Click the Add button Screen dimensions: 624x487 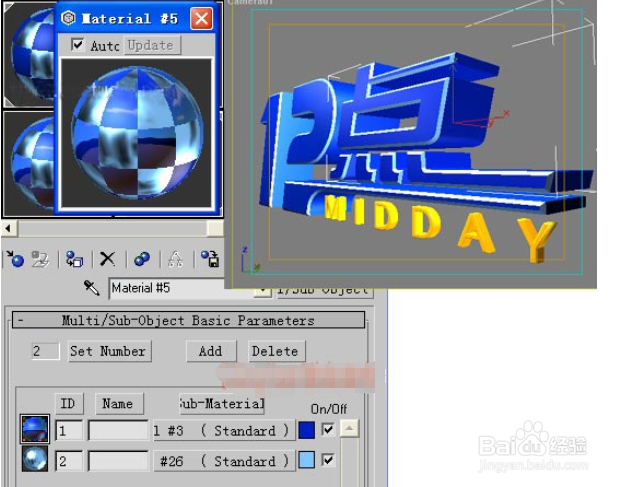click(211, 351)
